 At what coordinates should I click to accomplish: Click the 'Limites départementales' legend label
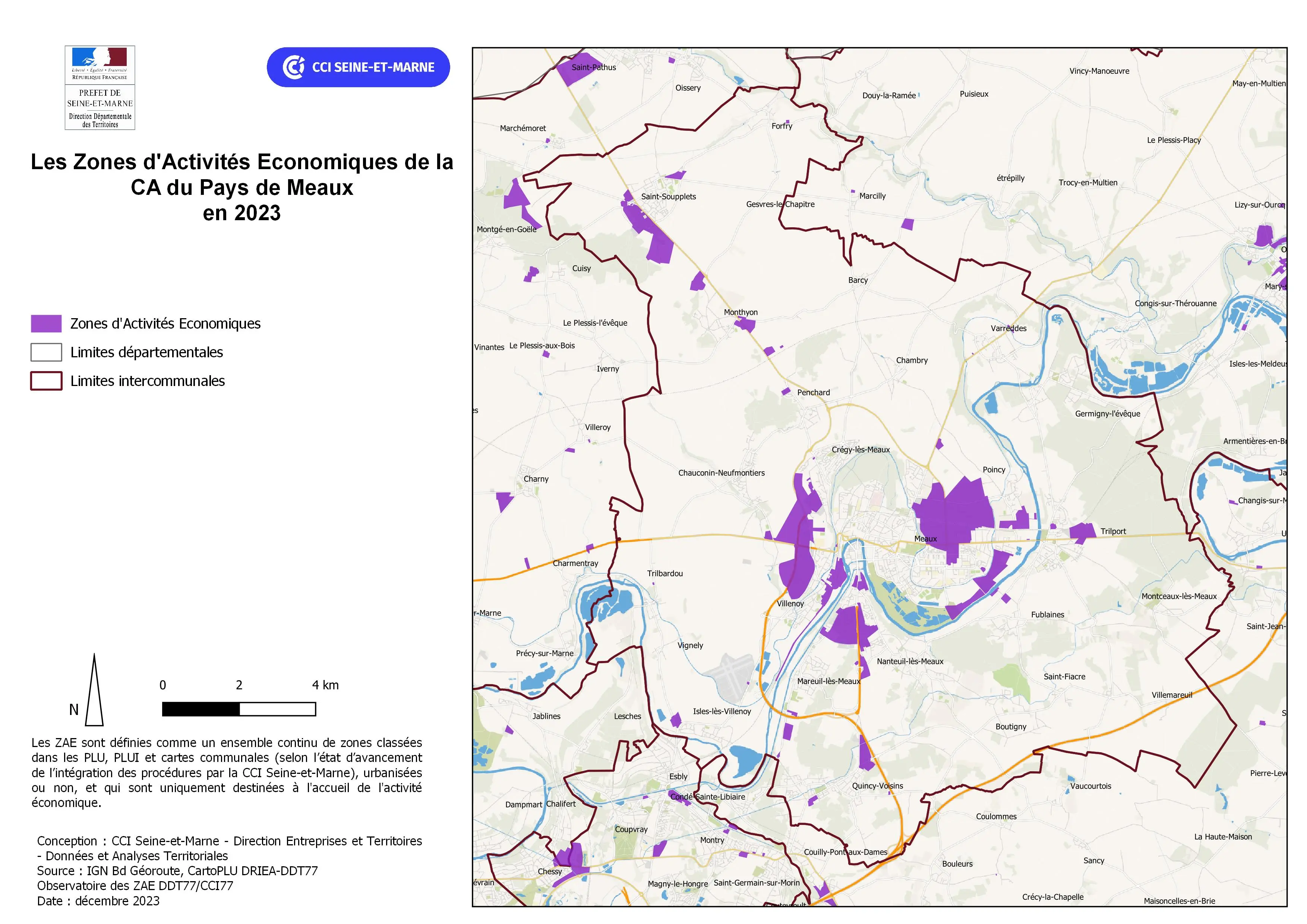pos(147,352)
